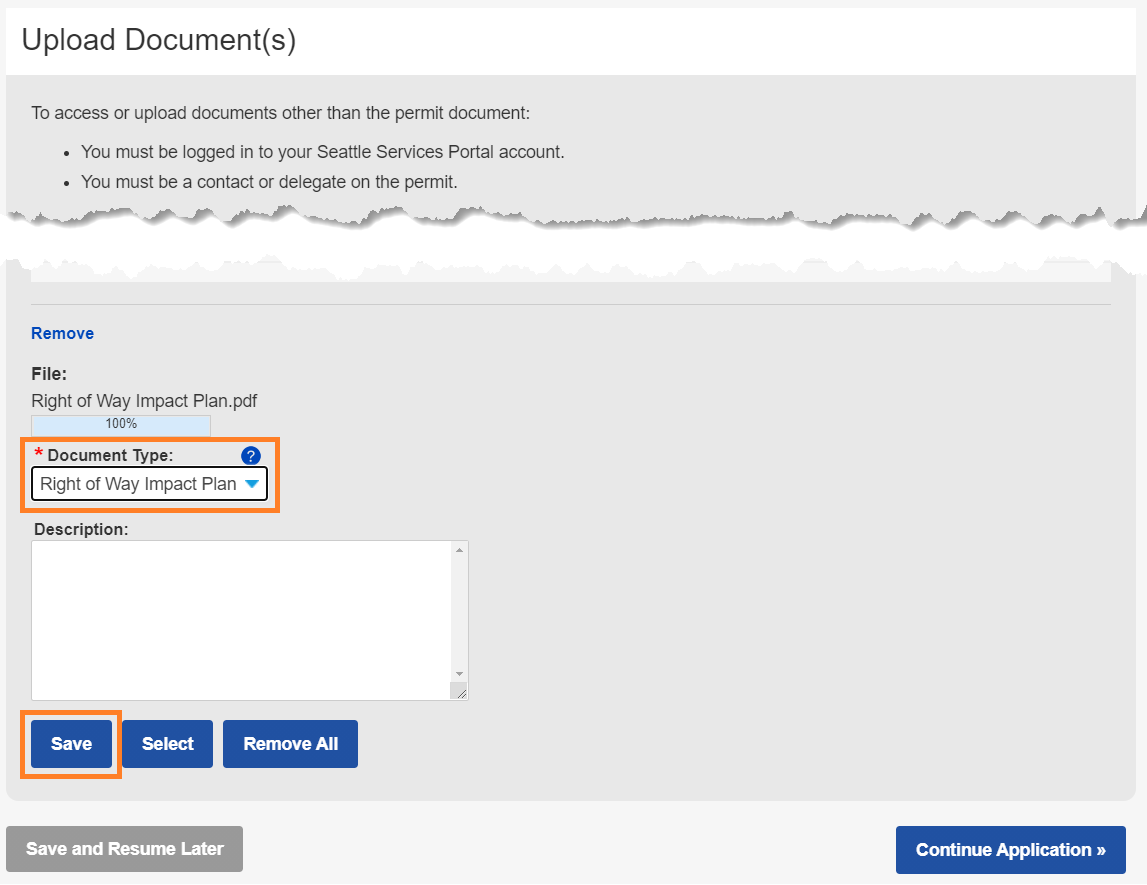Image resolution: width=1147 pixels, height=885 pixels.
Task: Save the uploaded document
Action: (71, 744)
